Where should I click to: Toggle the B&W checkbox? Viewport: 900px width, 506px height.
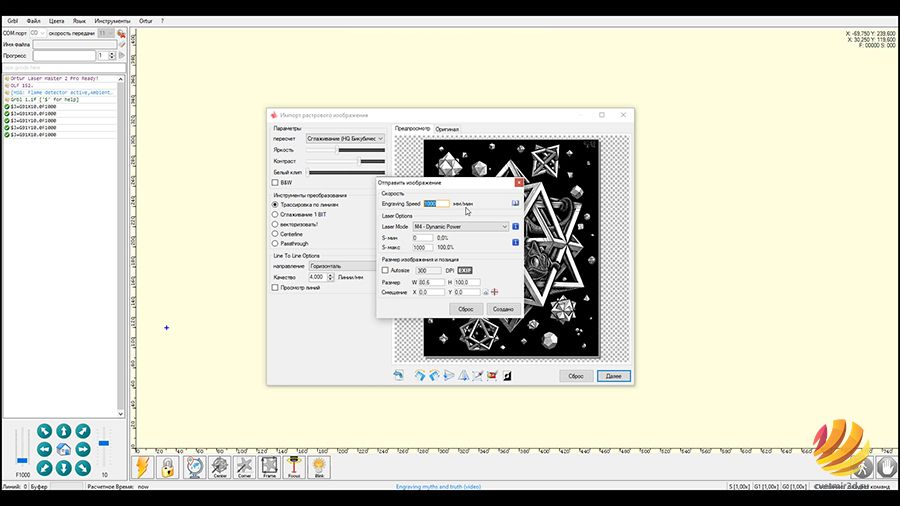coord(275,182)
